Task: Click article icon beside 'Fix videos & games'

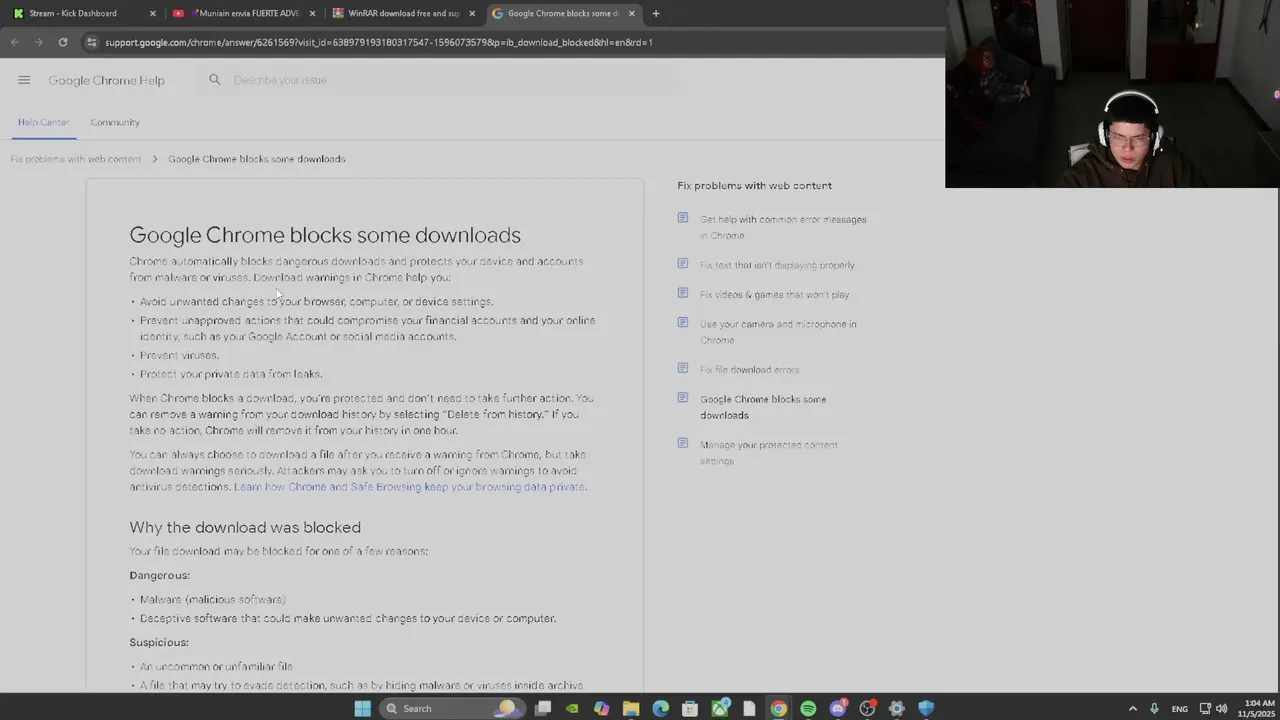Action: pos(683,293)
